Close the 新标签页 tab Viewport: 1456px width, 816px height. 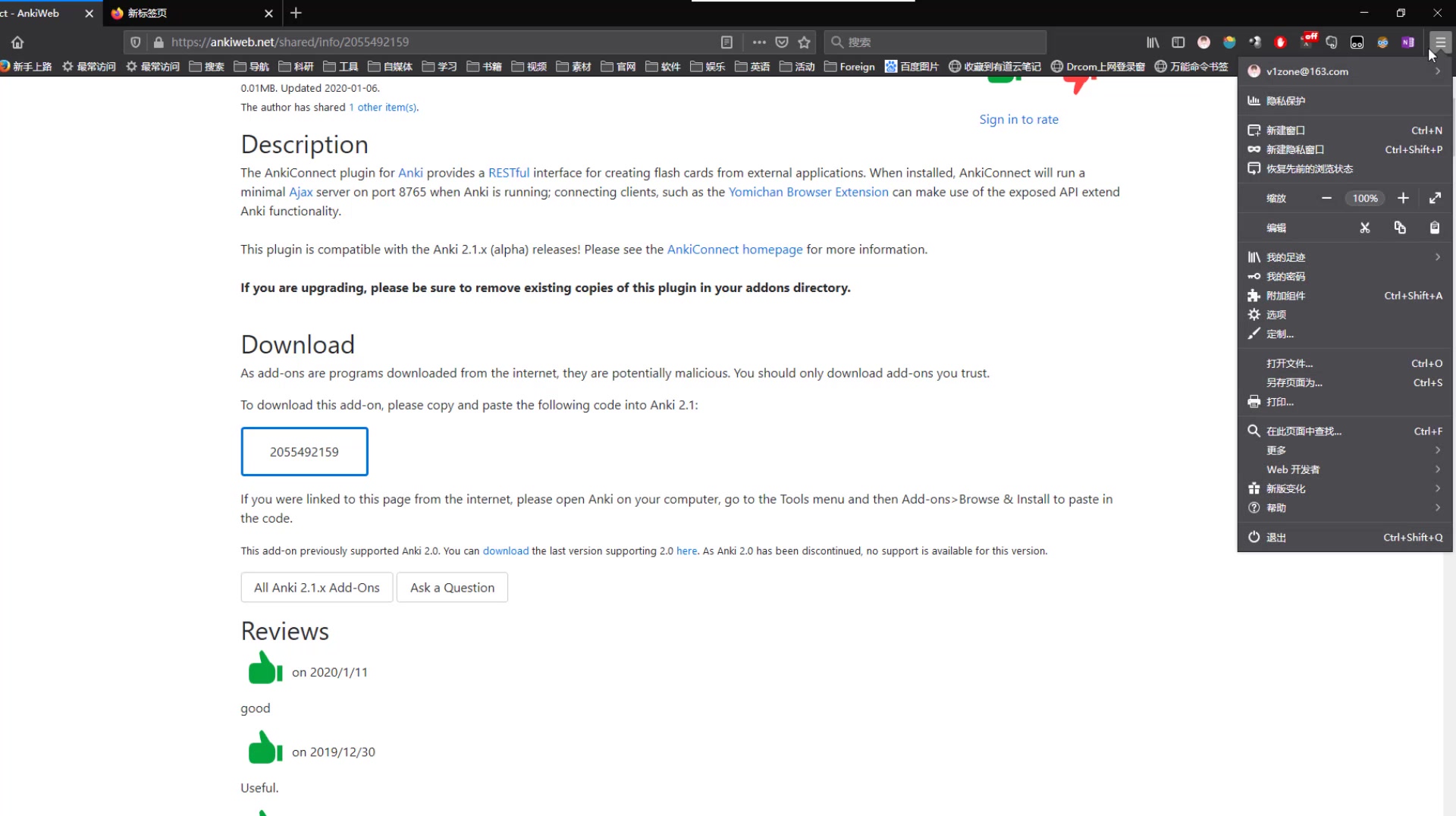pyautogui.click(x=269, y=14)
